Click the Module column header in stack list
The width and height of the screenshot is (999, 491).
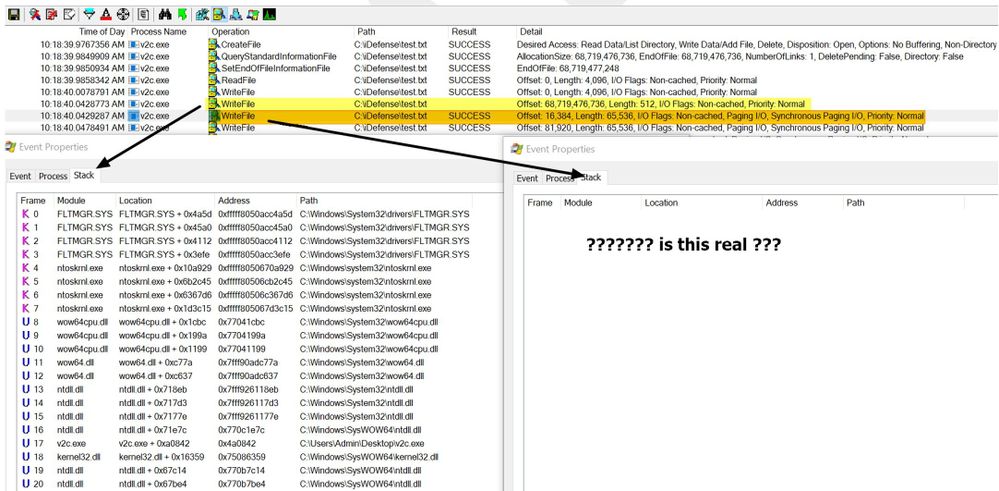click(72, 201)
